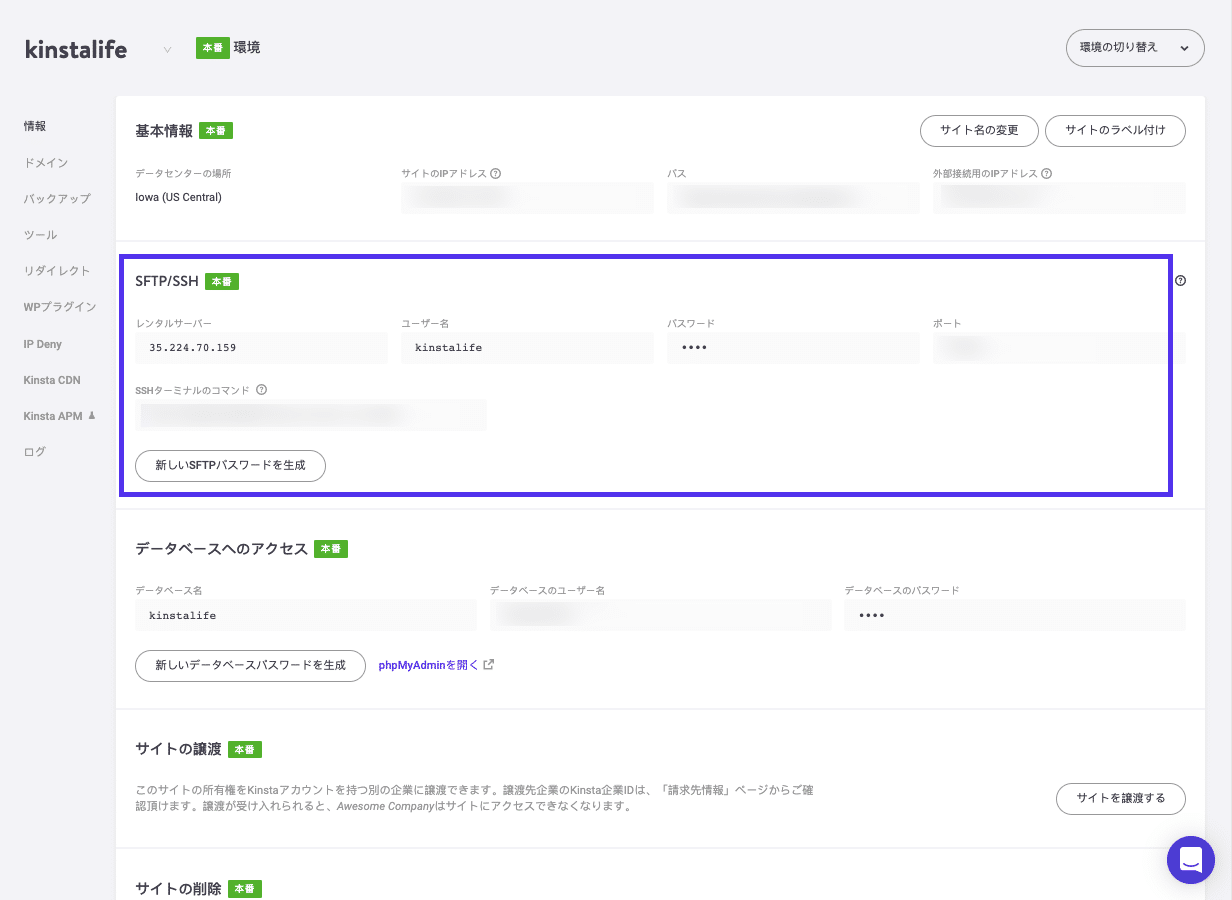The width and height of the screenshot is (1232, 900).
Task: Click the SFTP/SSH section help icon
Action: 1180,281
